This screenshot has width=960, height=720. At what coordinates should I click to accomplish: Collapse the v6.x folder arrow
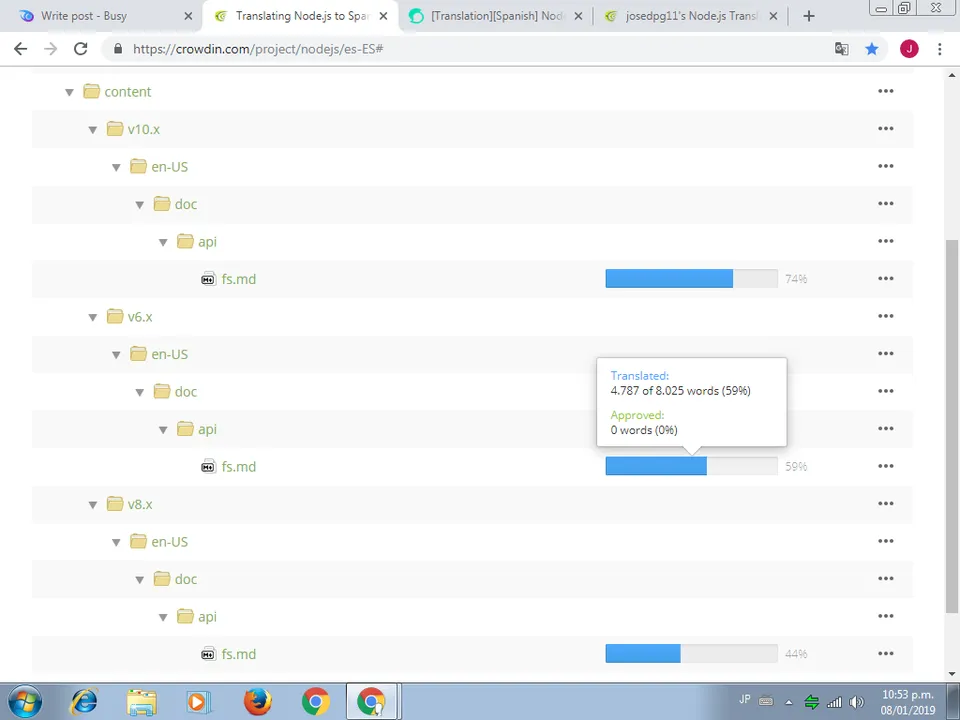pos(92,317)
